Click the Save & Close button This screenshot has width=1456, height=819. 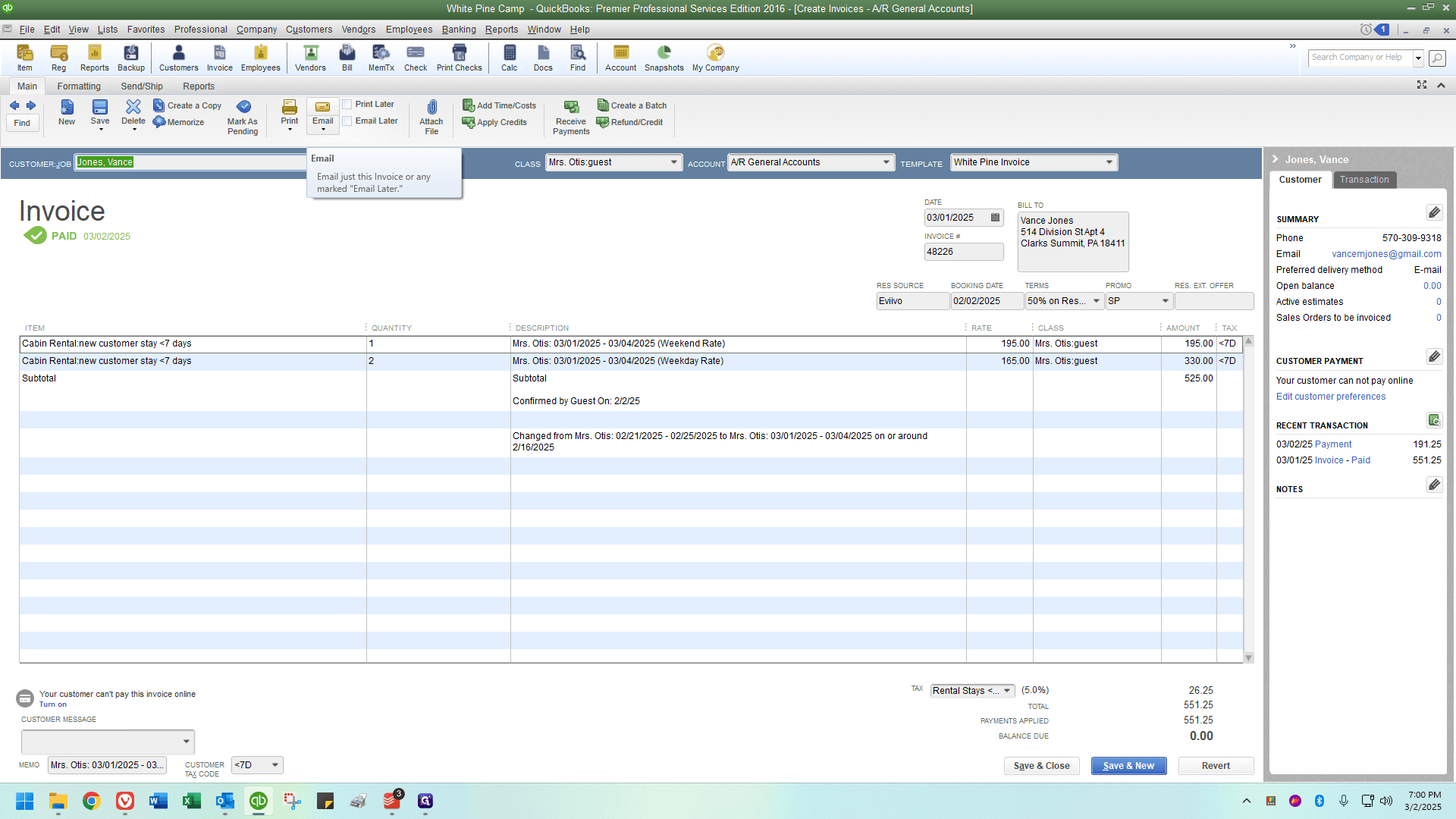[x=1041, y=766]
